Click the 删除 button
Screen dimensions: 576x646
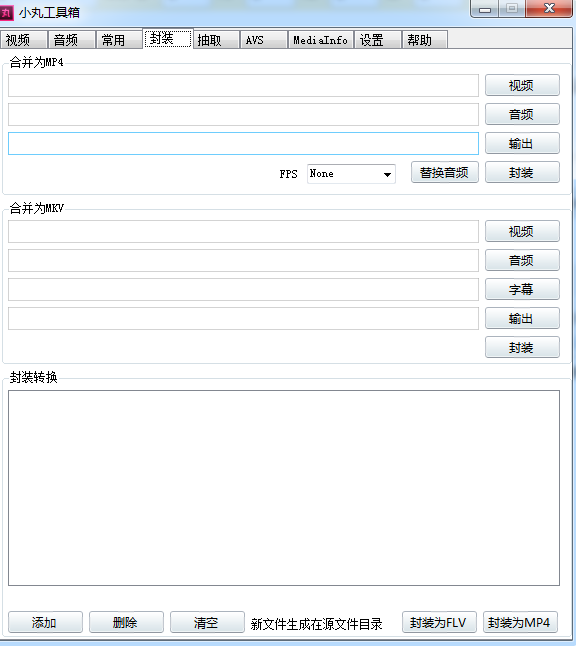click(x=126, y=622)
